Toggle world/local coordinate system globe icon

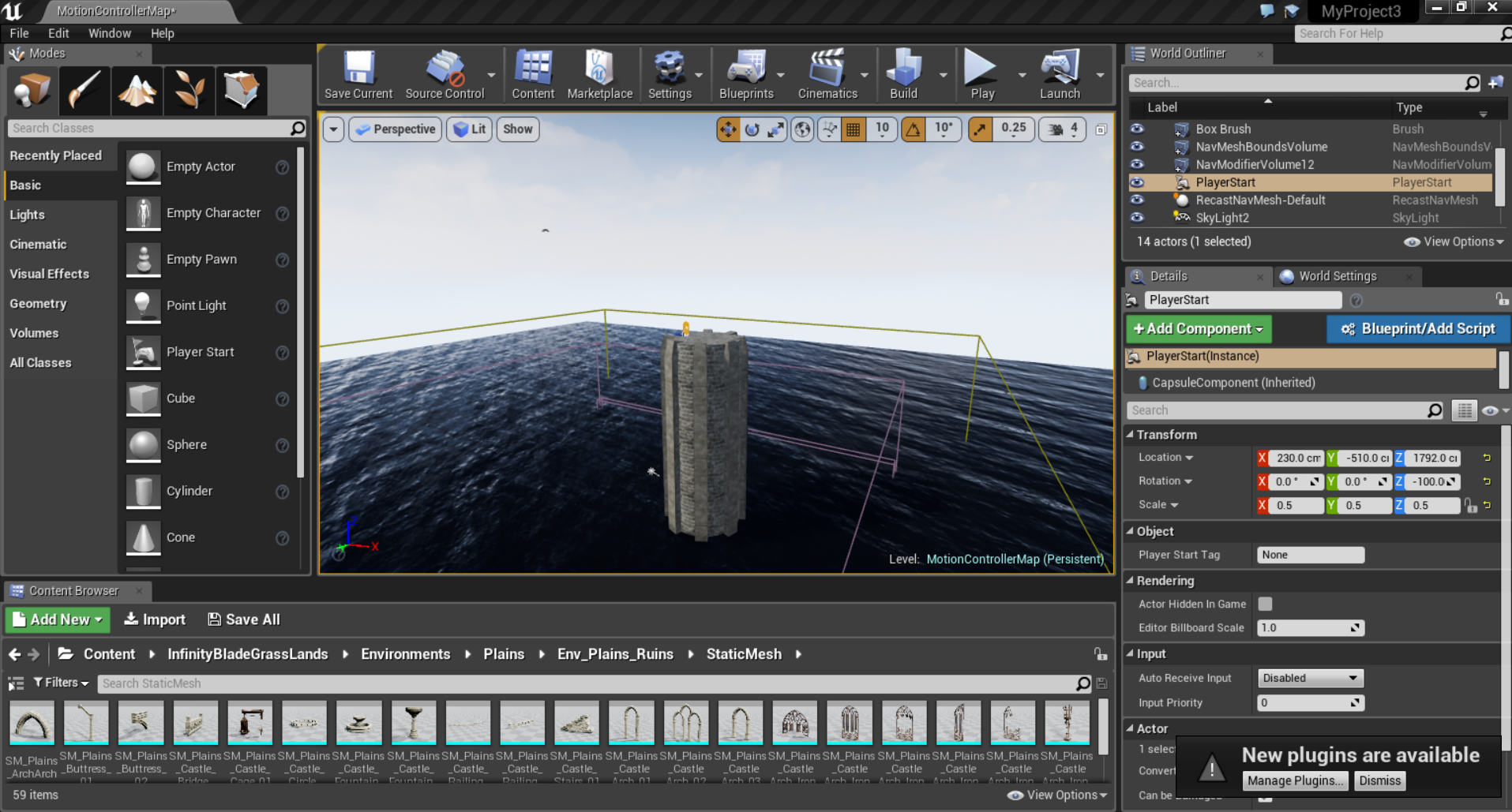pos(802,129)
